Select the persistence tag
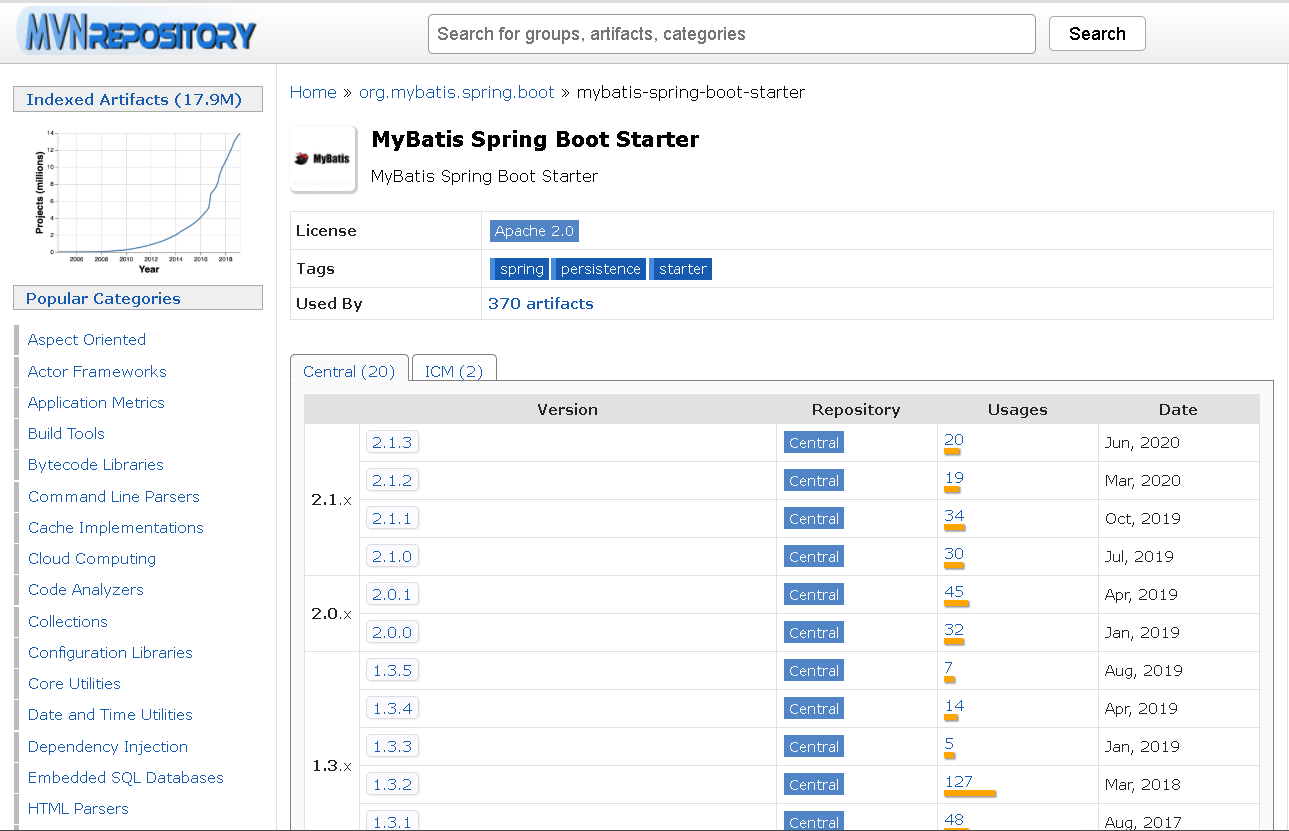Screen dimensions: 1289x831 (599, 269)
